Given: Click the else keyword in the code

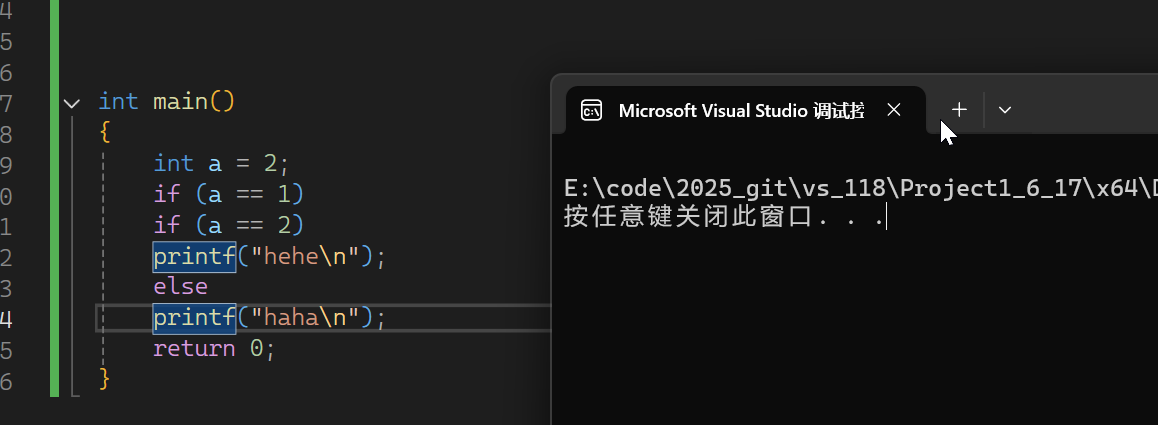Looking at the screenshot, I should [x=180, y=287].
